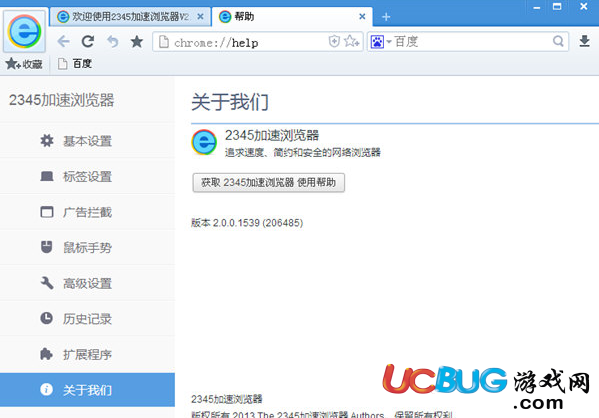Open 扩展程序 in the sidebar
The image size is (599, 418).
click(x=87, y=354)
